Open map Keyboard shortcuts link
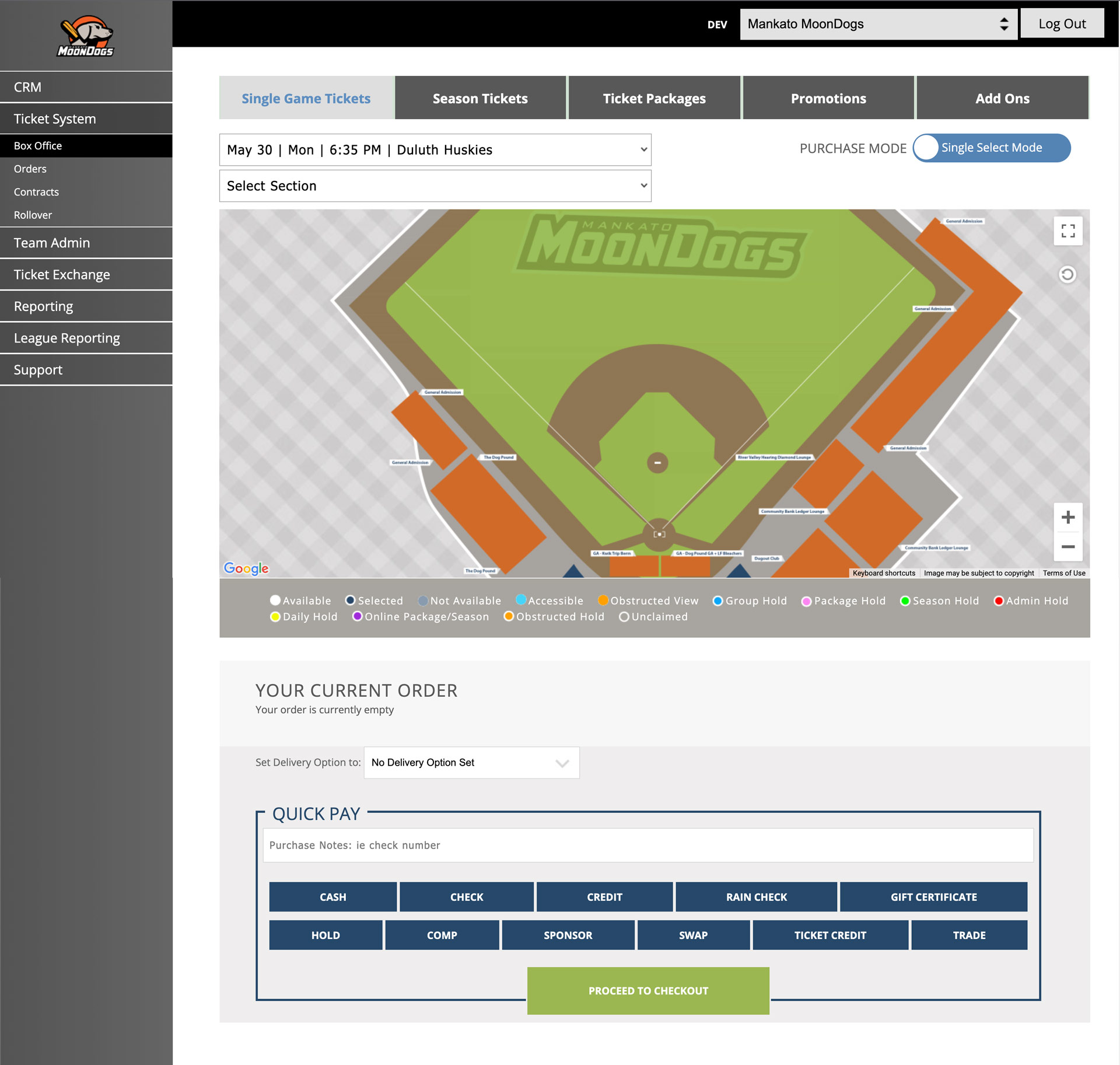 coord(884,573)
